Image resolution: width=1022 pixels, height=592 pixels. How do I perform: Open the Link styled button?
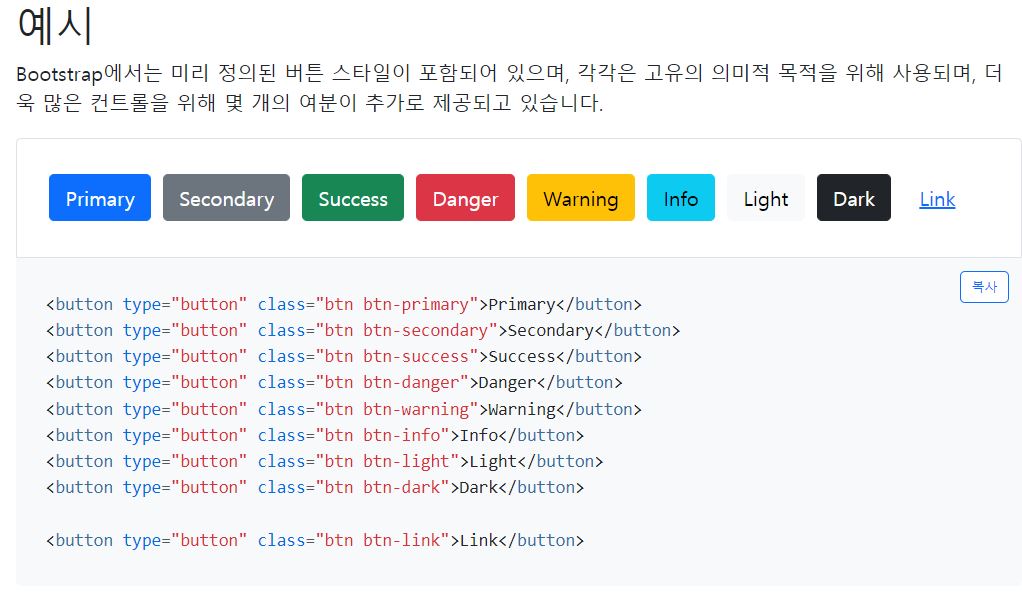(937, 199)
